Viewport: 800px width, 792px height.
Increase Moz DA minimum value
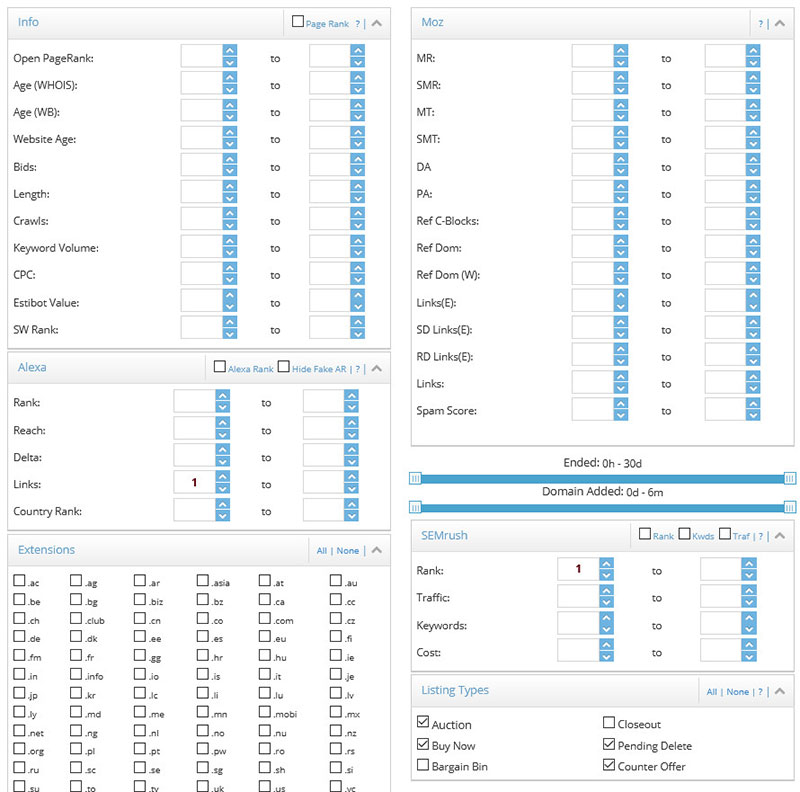621,159
